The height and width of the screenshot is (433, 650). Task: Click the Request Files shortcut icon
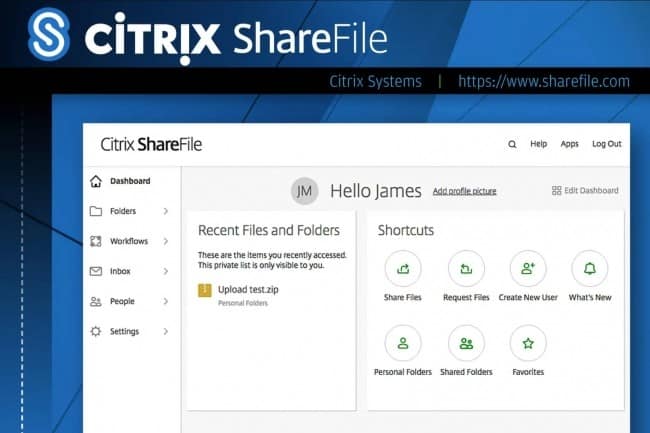pyautogui.click(x=466, y=269)
